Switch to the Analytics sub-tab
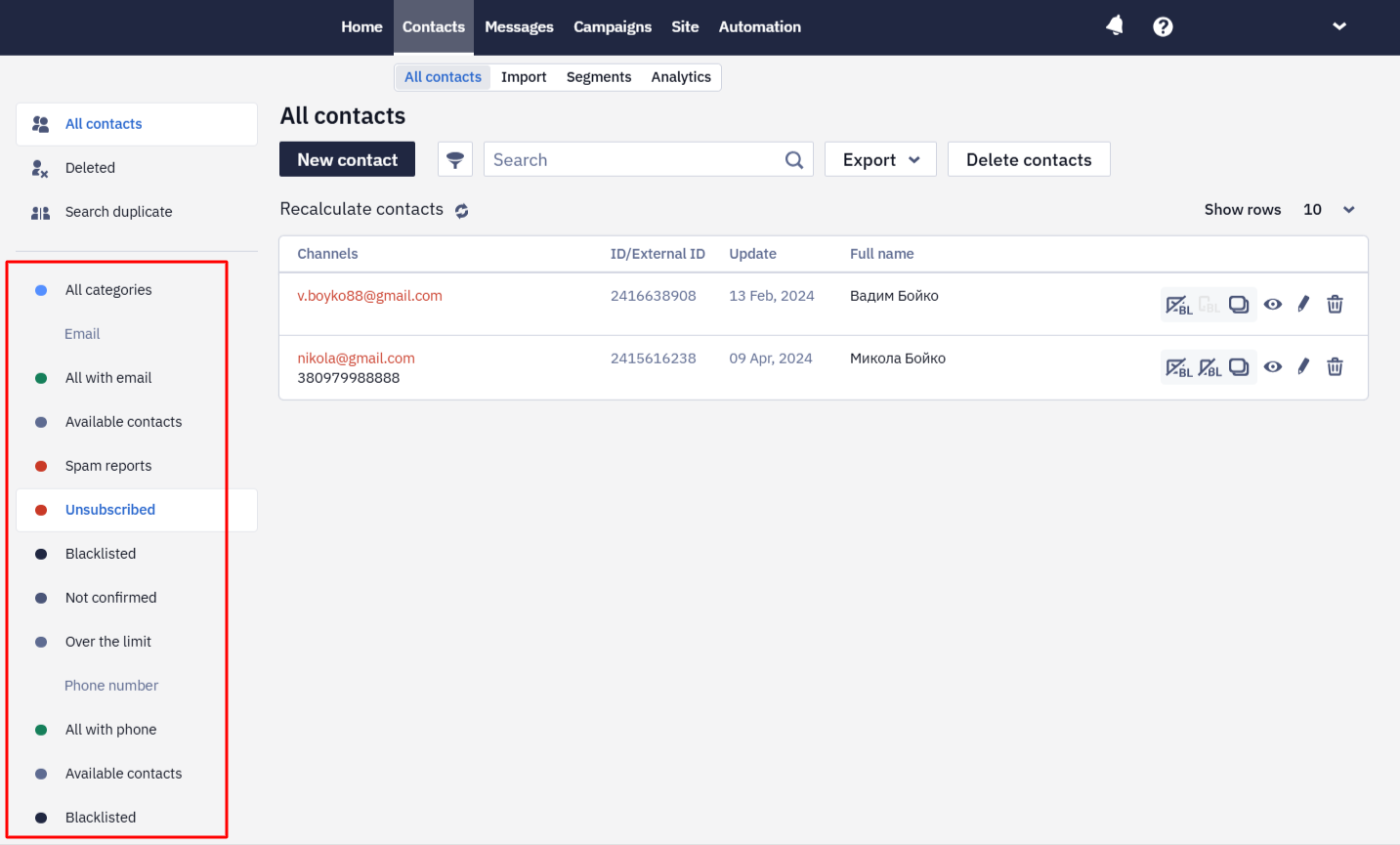Viewport: 1400px width, 845px height. [681, 77]
